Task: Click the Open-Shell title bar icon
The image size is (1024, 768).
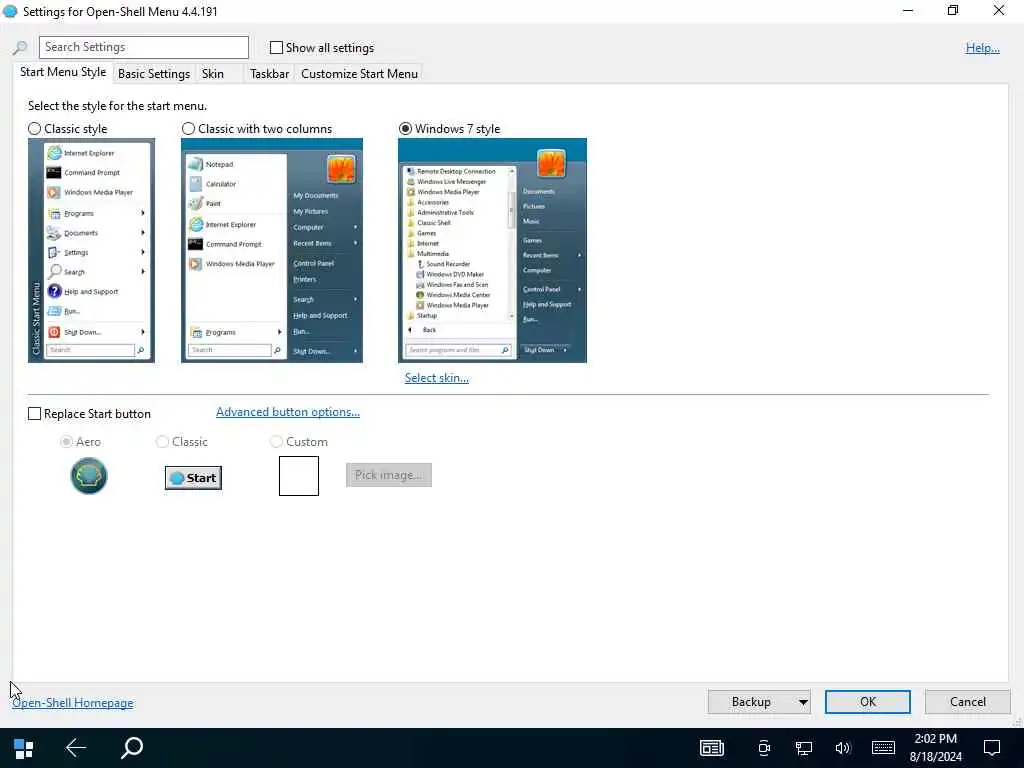Action: pyautogui.click(x=10, y=11)
